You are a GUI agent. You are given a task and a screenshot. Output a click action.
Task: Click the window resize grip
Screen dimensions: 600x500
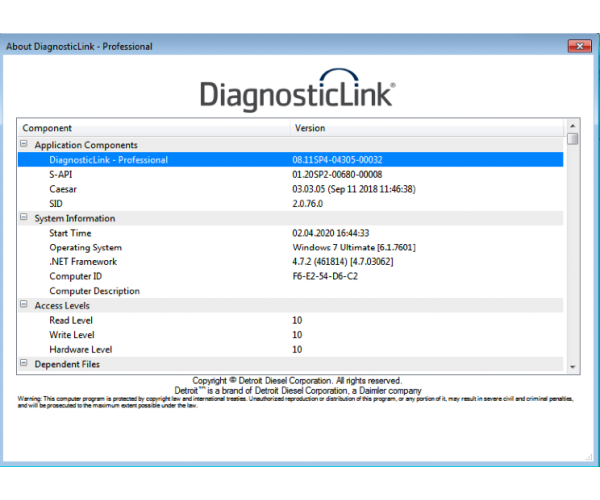(x=589, y=457)
